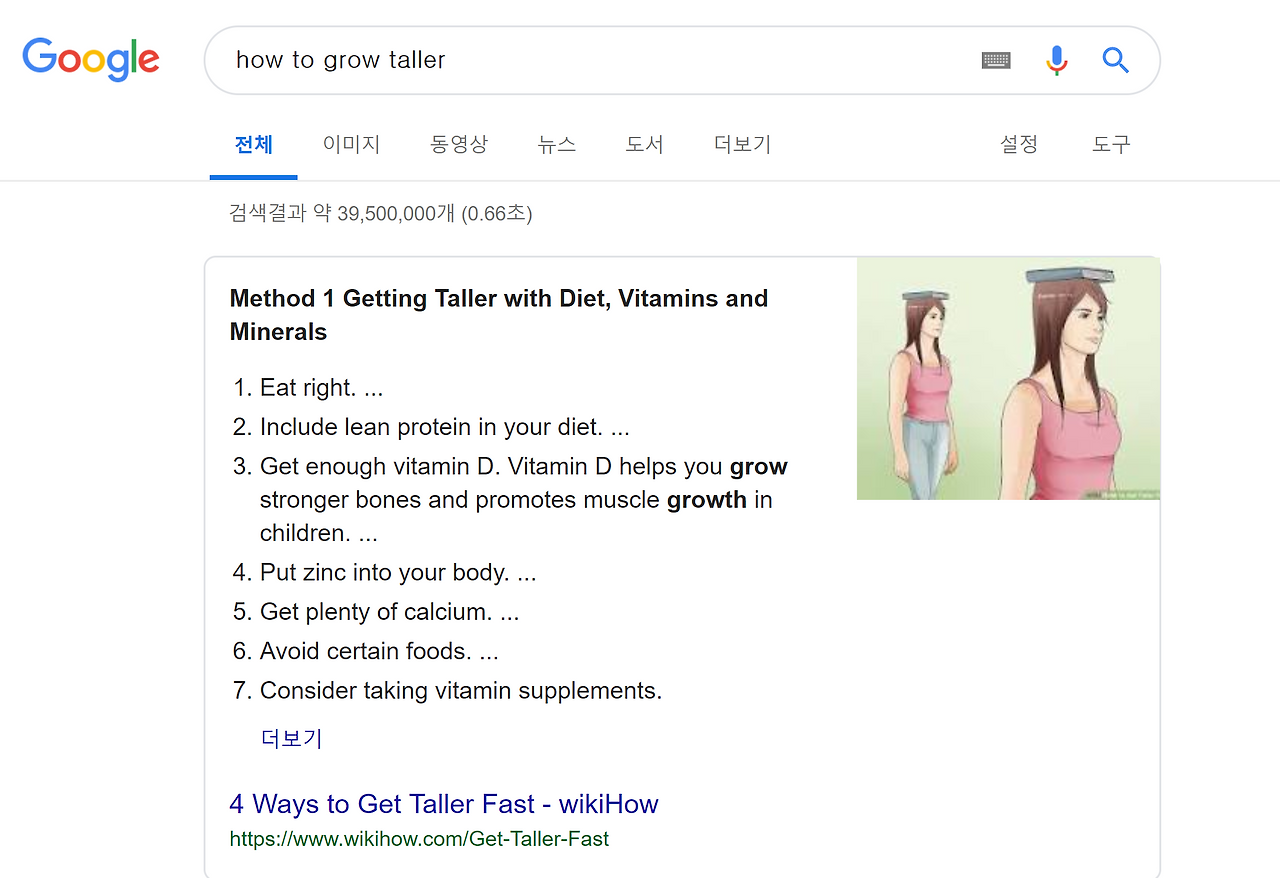Open the 도구 search tools

(1111, 144)
